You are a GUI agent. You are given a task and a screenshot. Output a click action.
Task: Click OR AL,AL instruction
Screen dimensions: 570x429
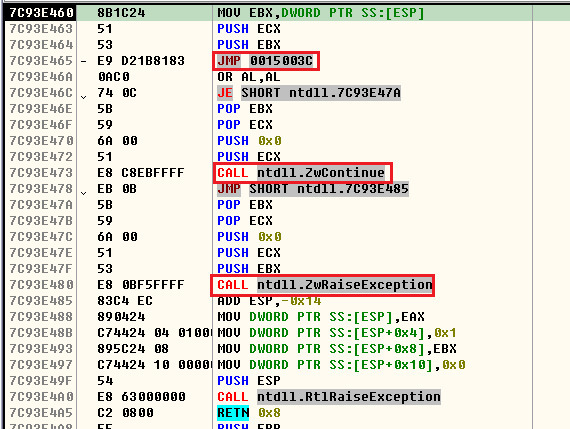click(x=249, y=77)
